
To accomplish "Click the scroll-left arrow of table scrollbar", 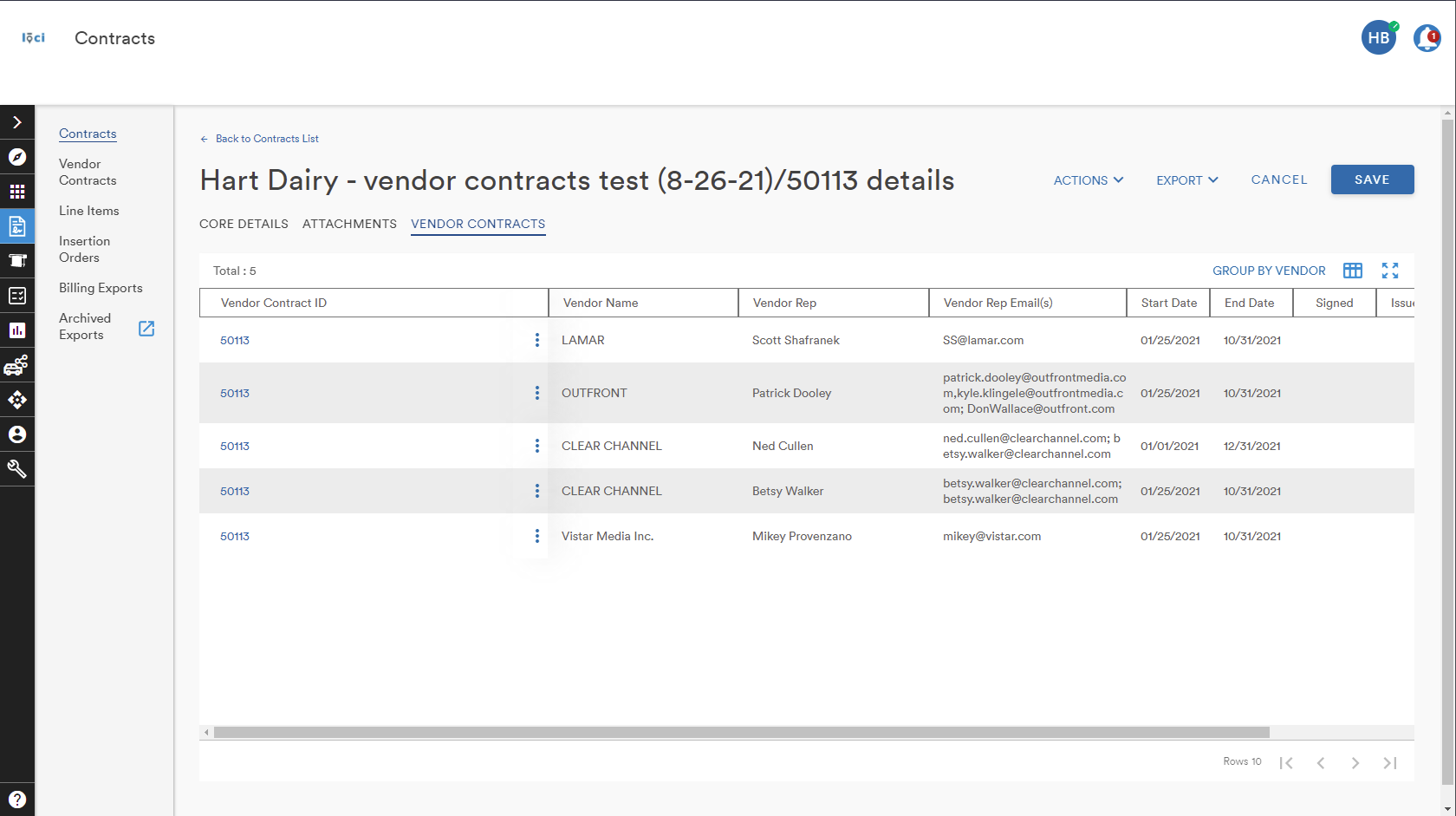I will [x=206, y=733].
